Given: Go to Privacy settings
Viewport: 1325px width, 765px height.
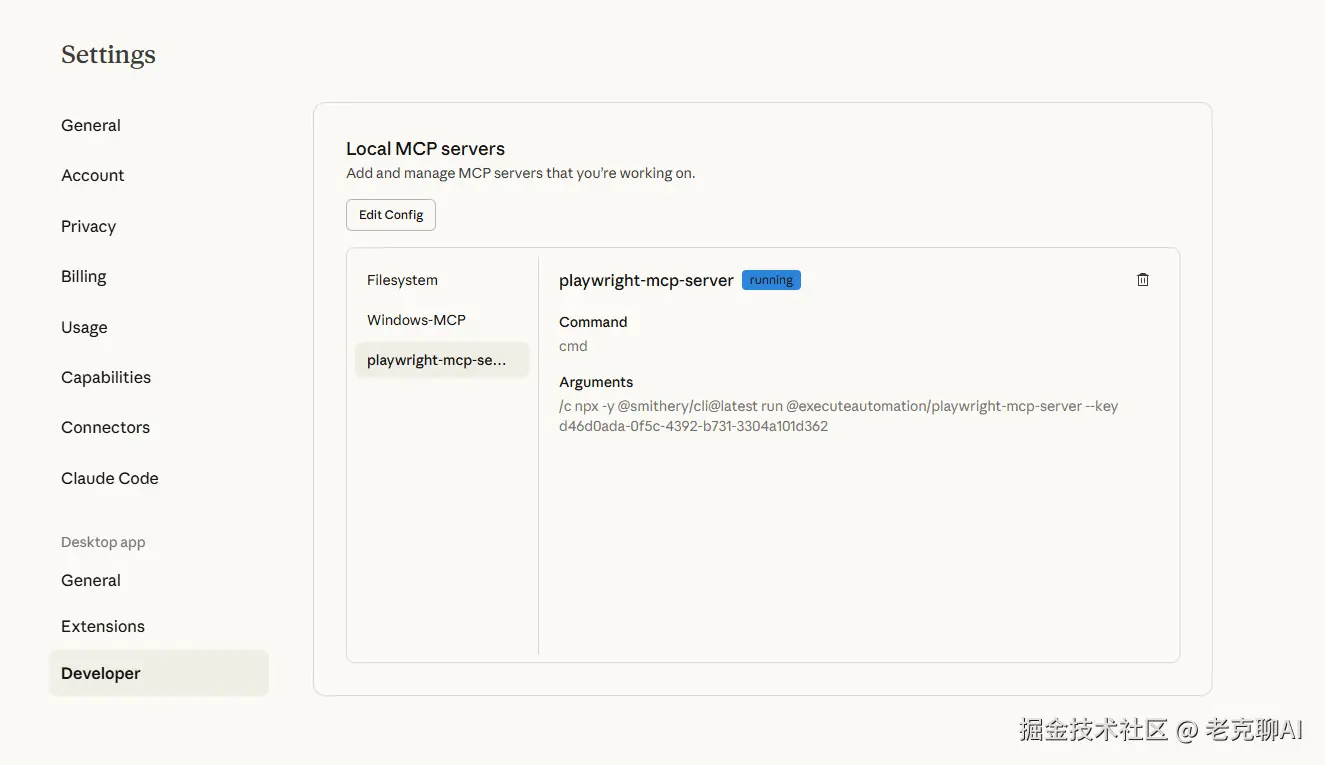Looking at the screenshot, I should tap(89, 226).
